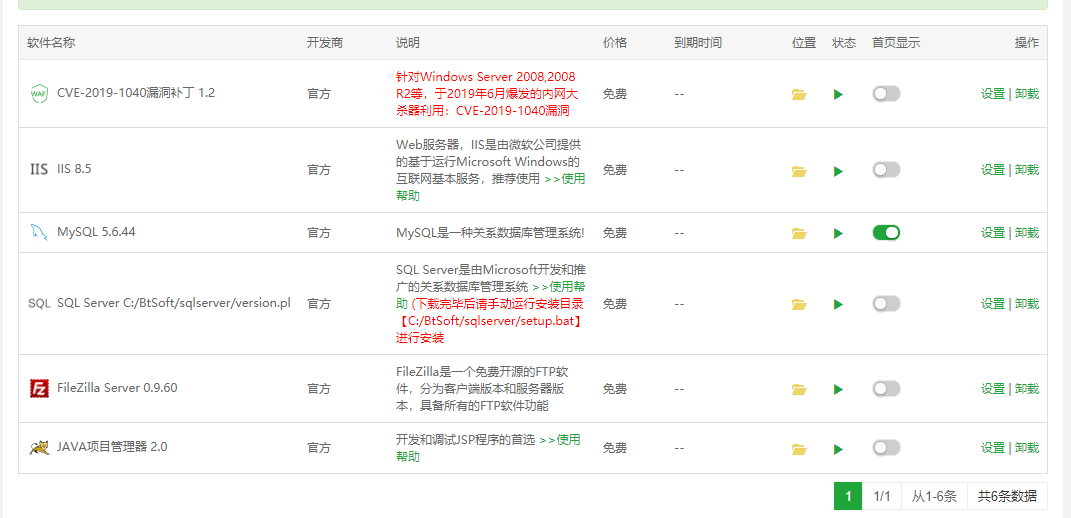
Task: Enable homepage display for JAVA项目管理器
Action: click(886, 448)
